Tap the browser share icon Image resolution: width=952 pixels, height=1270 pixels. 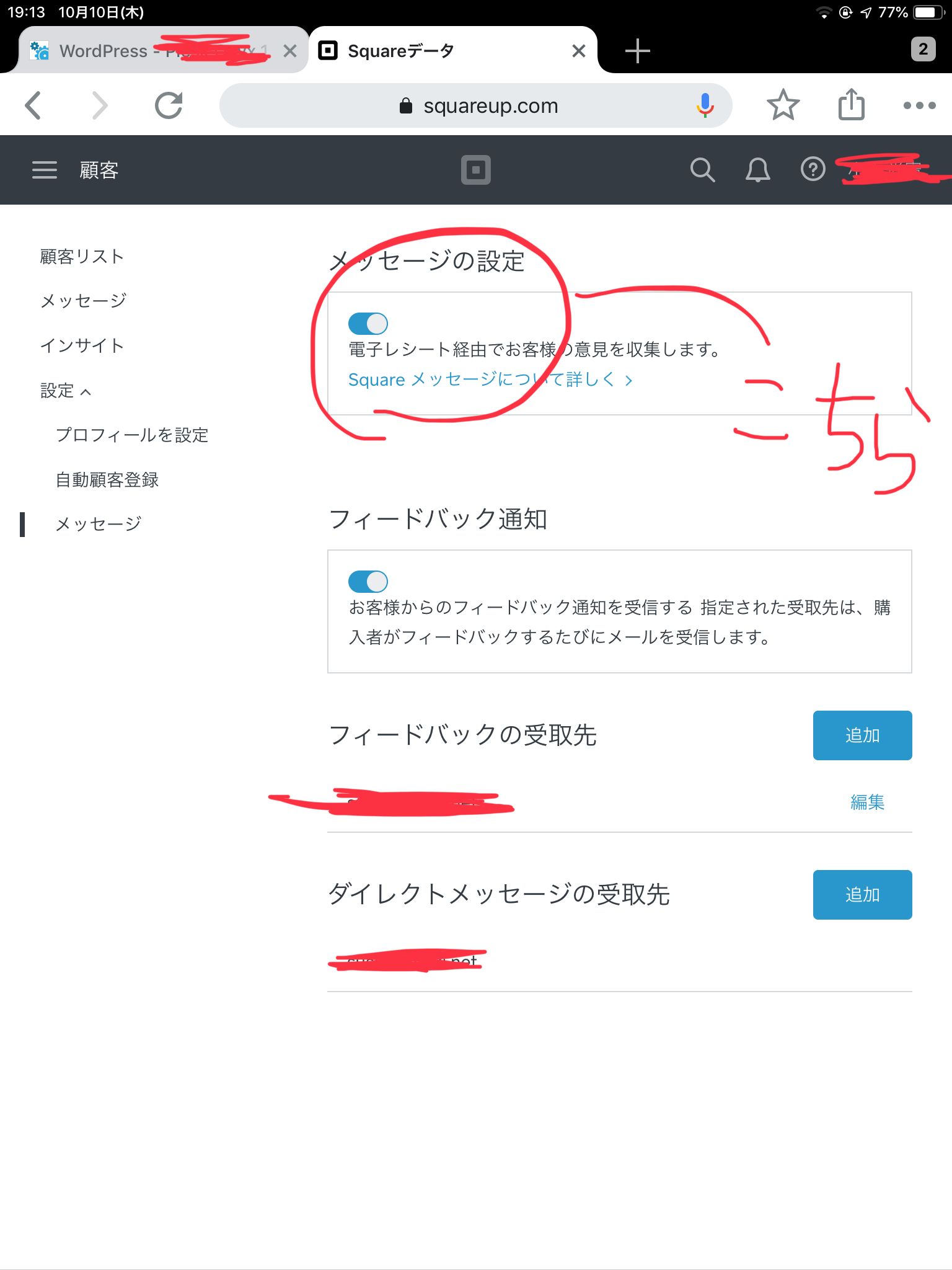[x=851, y=105]
